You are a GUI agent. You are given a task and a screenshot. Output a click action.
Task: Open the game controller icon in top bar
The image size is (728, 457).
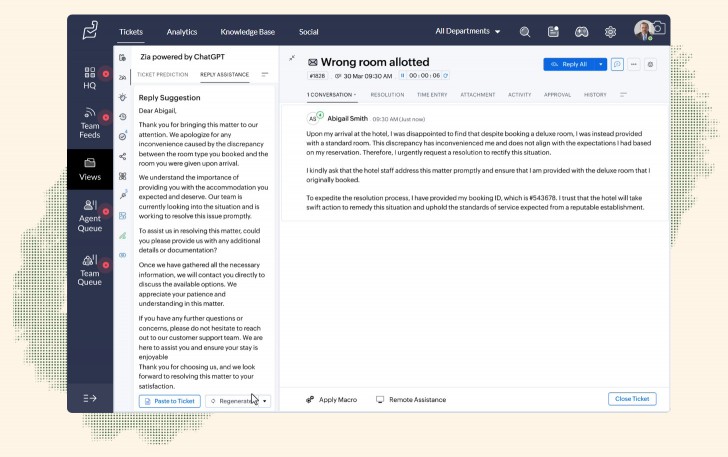click(x=581, y=32)
